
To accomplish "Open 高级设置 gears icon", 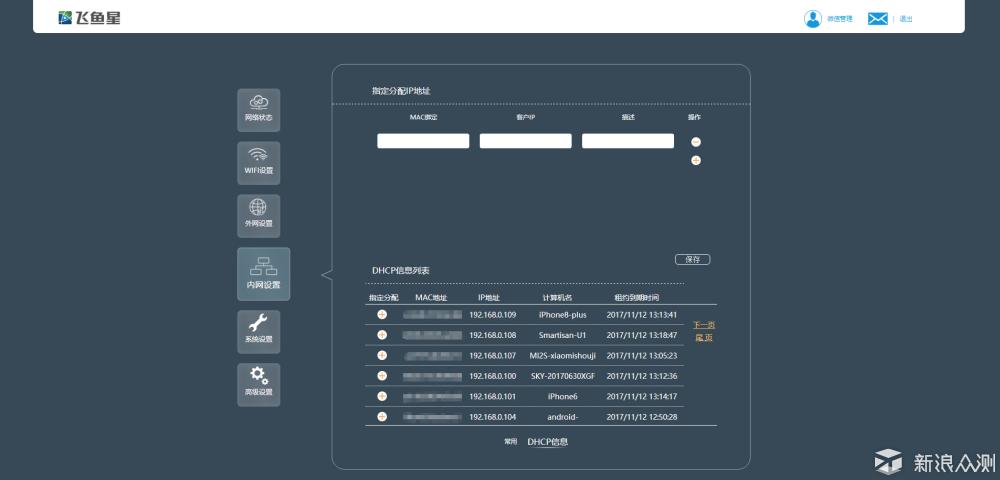I will coord(258,384).
